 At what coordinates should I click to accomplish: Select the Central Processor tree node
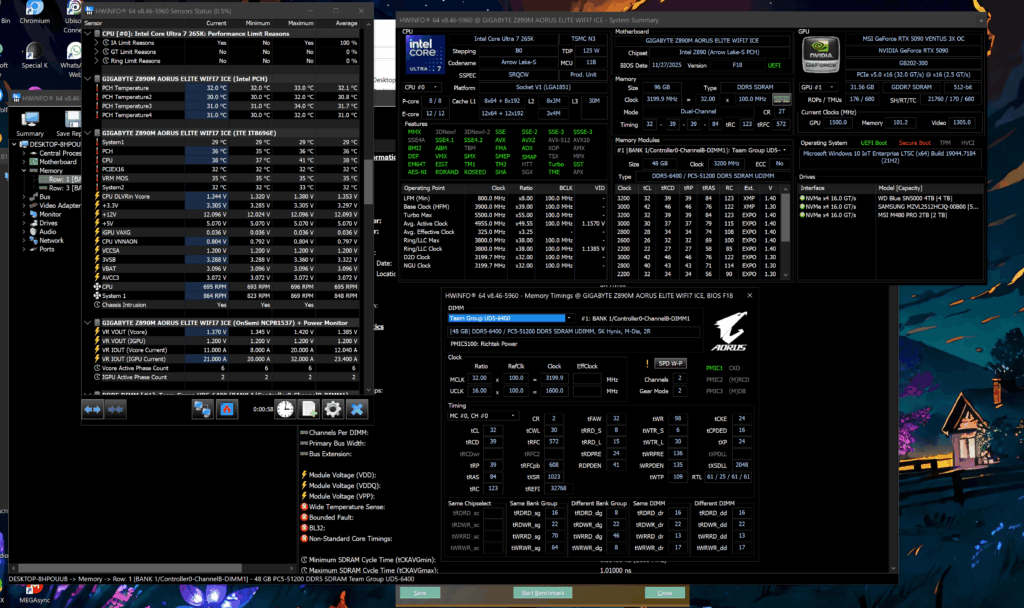tap(60, 153)
